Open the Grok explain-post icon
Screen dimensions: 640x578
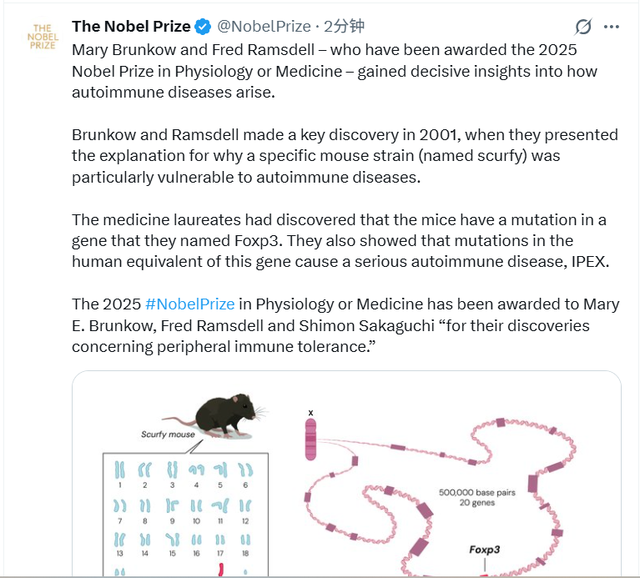584,27
